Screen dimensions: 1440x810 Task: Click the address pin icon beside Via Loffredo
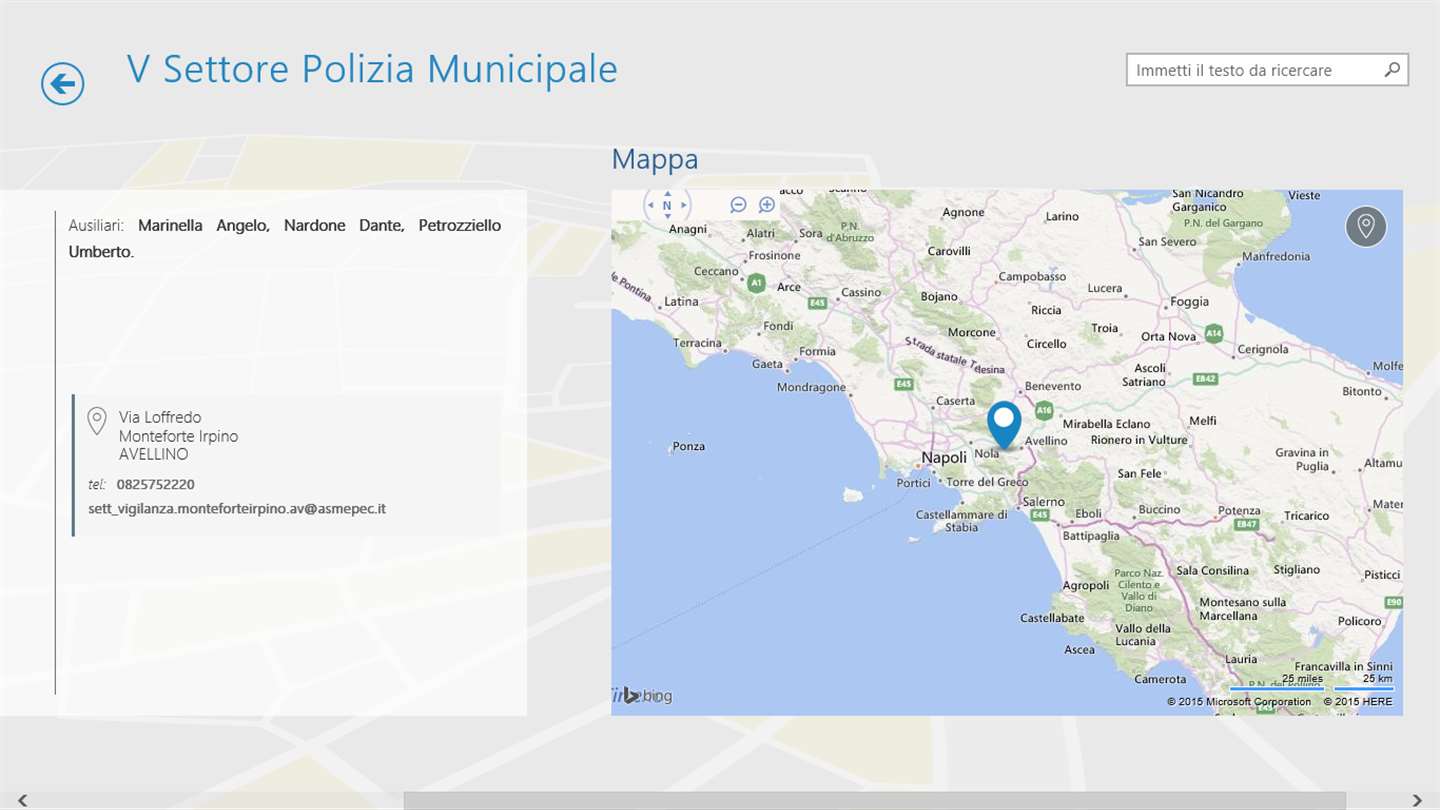pos(97,421)
